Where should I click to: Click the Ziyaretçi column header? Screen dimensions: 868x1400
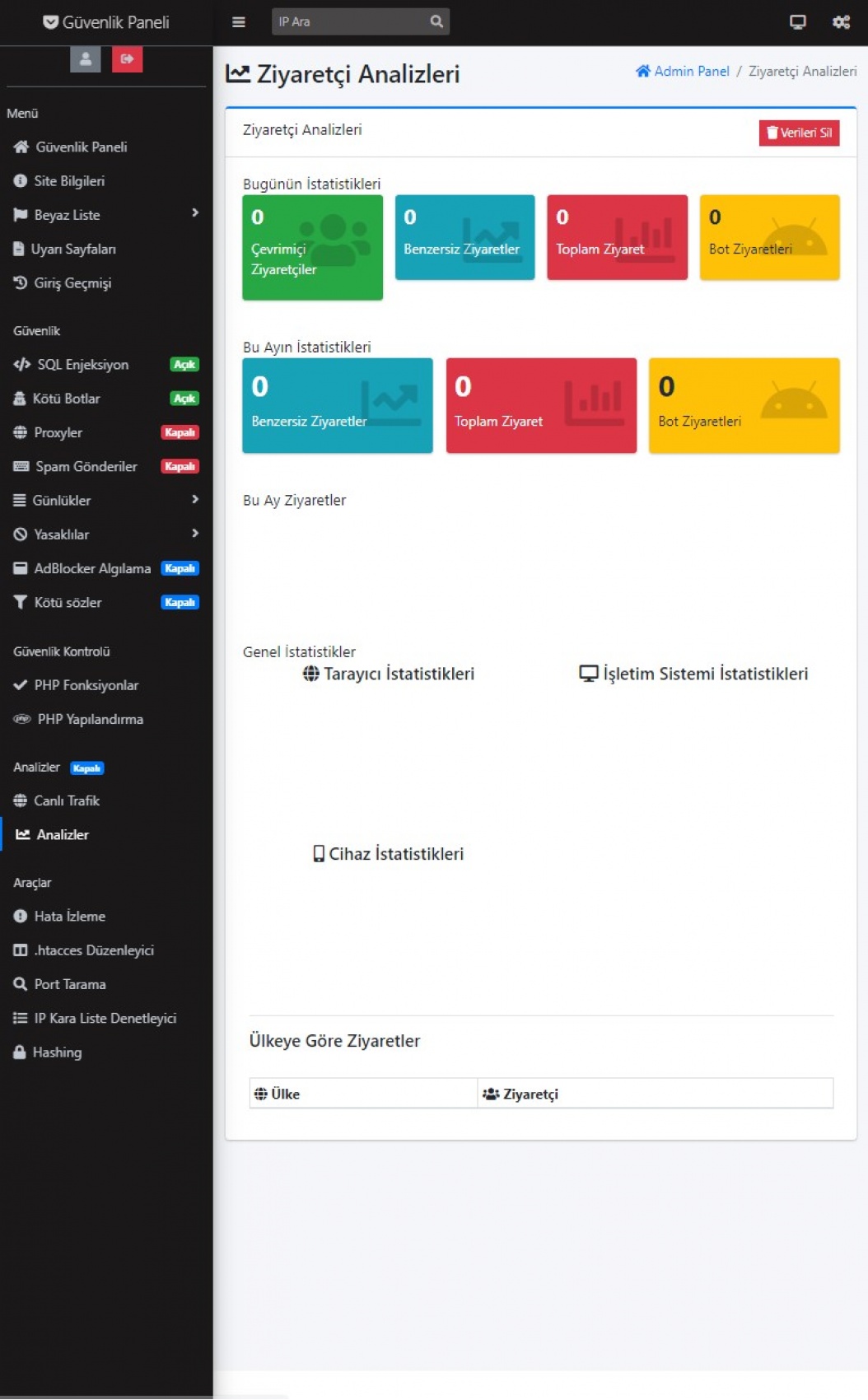click(656, 1094)
